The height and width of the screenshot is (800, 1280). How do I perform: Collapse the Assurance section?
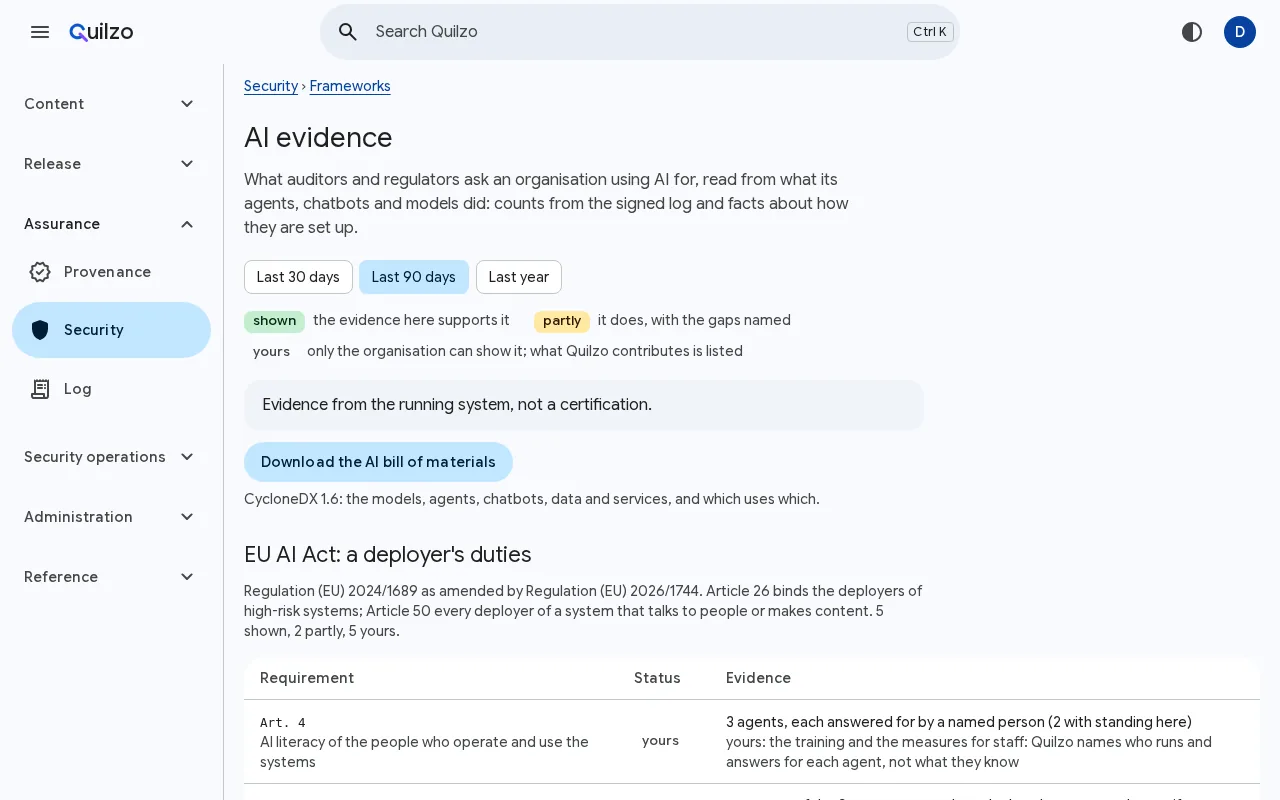pos(111,224)
